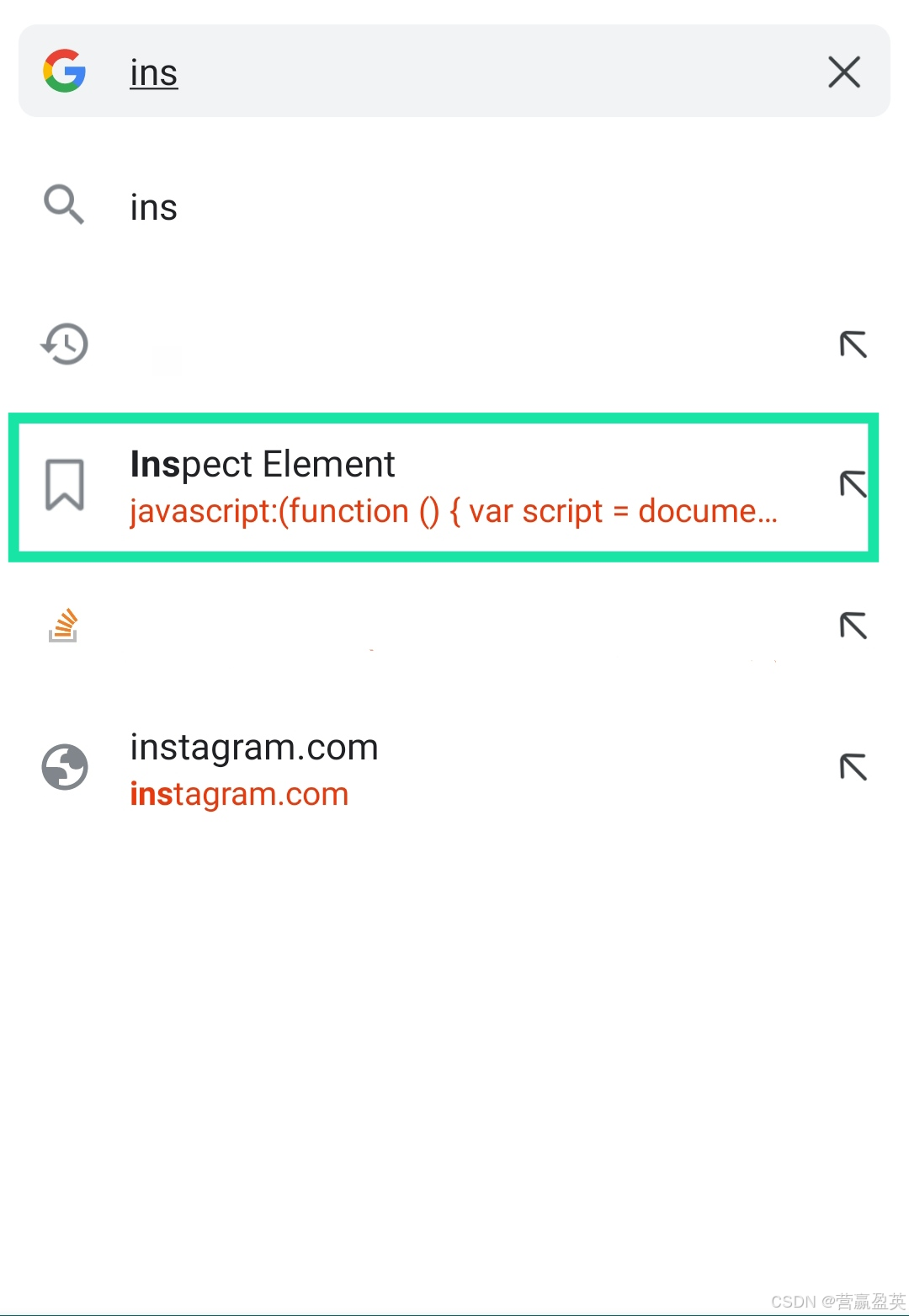Viewport: 909px width, 1316px height.
Task: Click the bookmark icon next to Inspect Element
Action: pos(65,484)
